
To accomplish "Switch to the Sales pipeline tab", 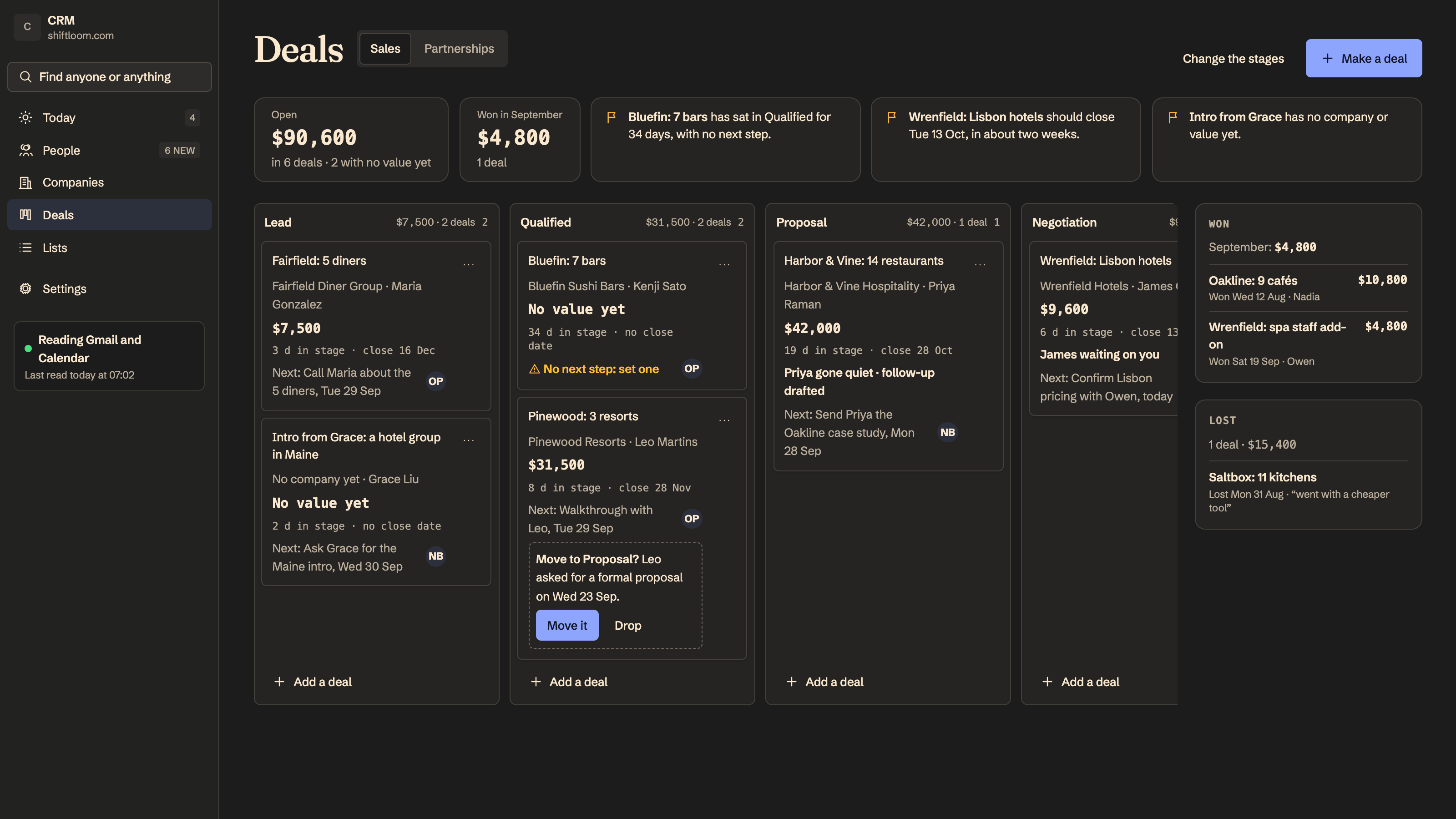I will pyautogui.click(x=385, y=49).
